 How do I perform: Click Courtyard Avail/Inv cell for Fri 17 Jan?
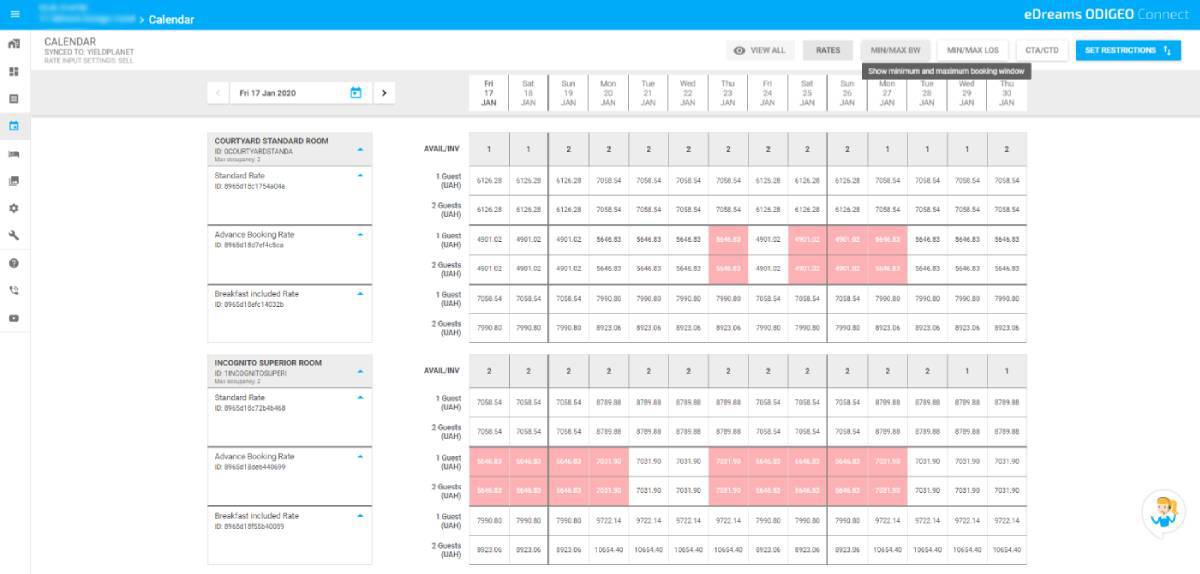click(488, 149)
